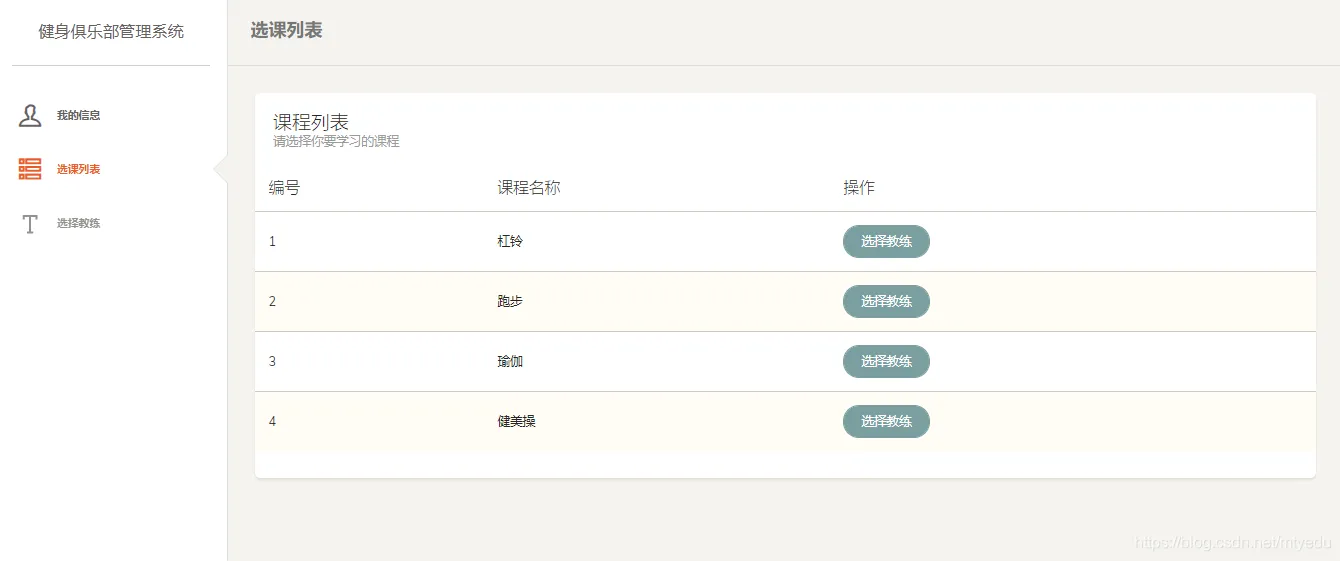Click 选择教练 button for 跑步 course
Viewport: 1340px width, 561px height.
[x=886, y=301]
